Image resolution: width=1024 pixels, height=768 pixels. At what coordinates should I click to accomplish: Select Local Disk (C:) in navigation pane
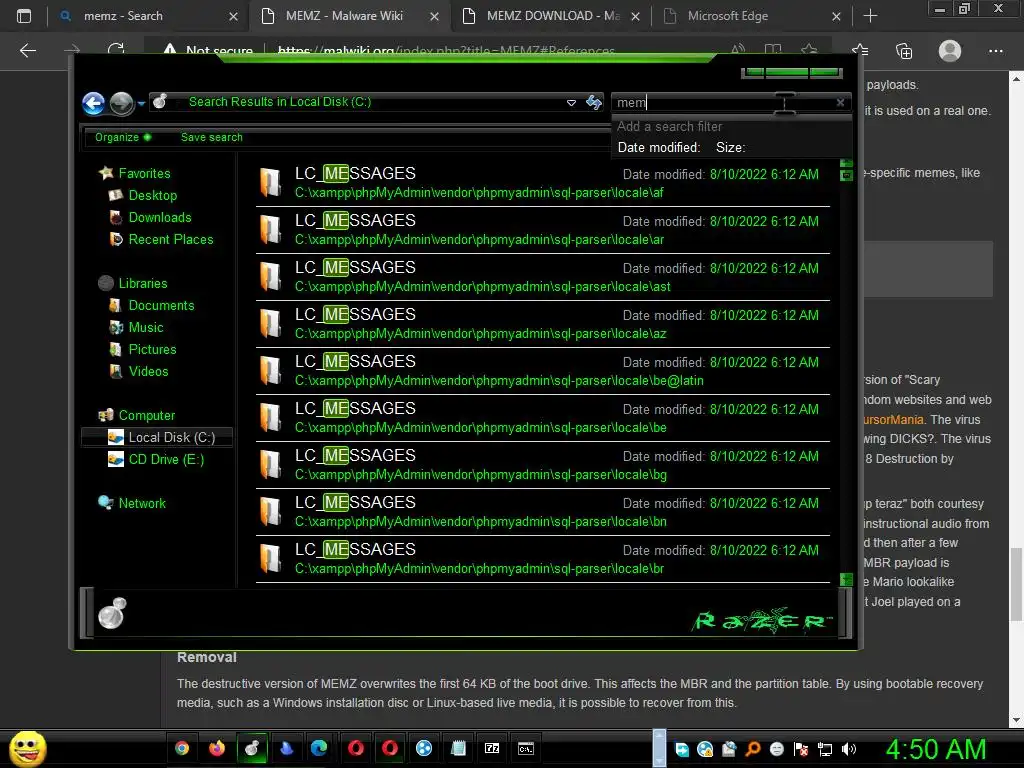click(x=157, y=438)
